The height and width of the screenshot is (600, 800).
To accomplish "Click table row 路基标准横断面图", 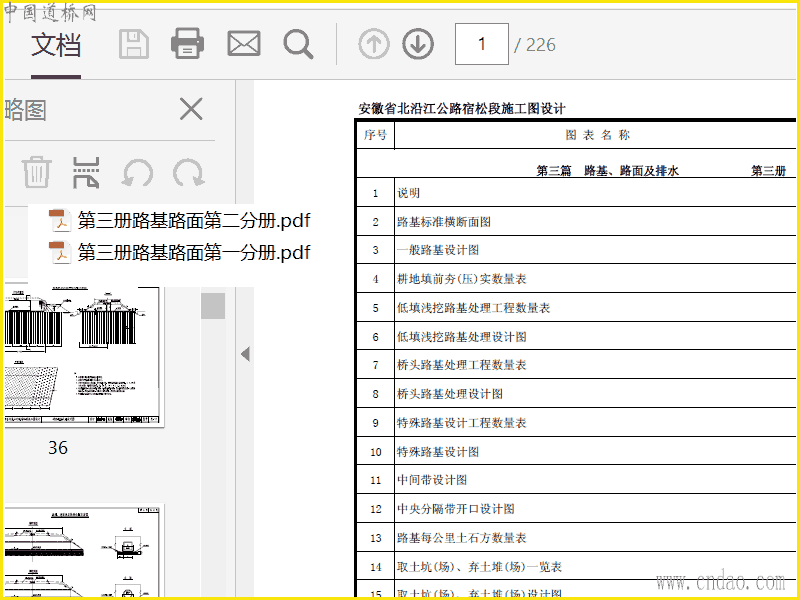I will click(x=576, y=221).
